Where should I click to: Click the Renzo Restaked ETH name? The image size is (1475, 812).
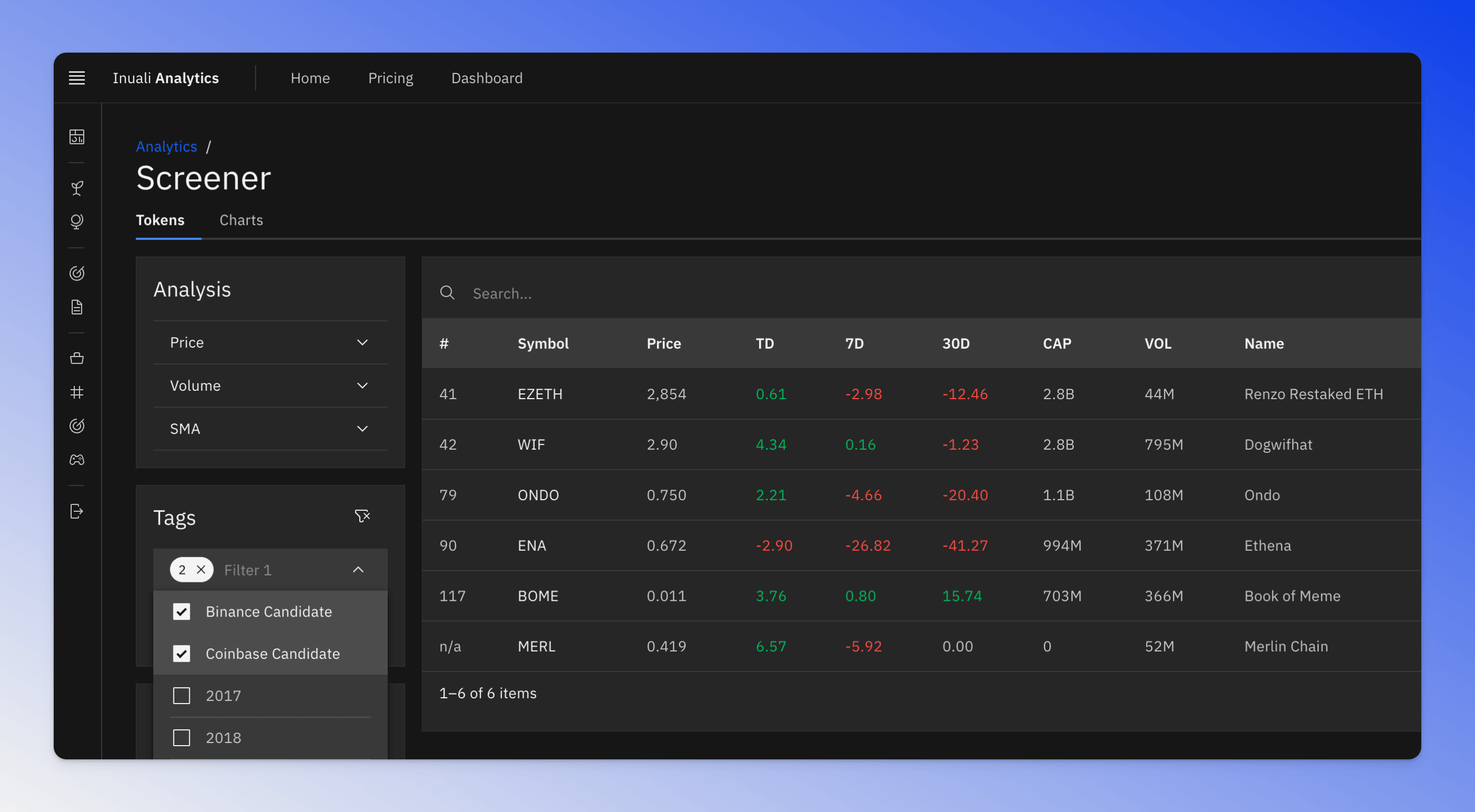coord(1313,394)
